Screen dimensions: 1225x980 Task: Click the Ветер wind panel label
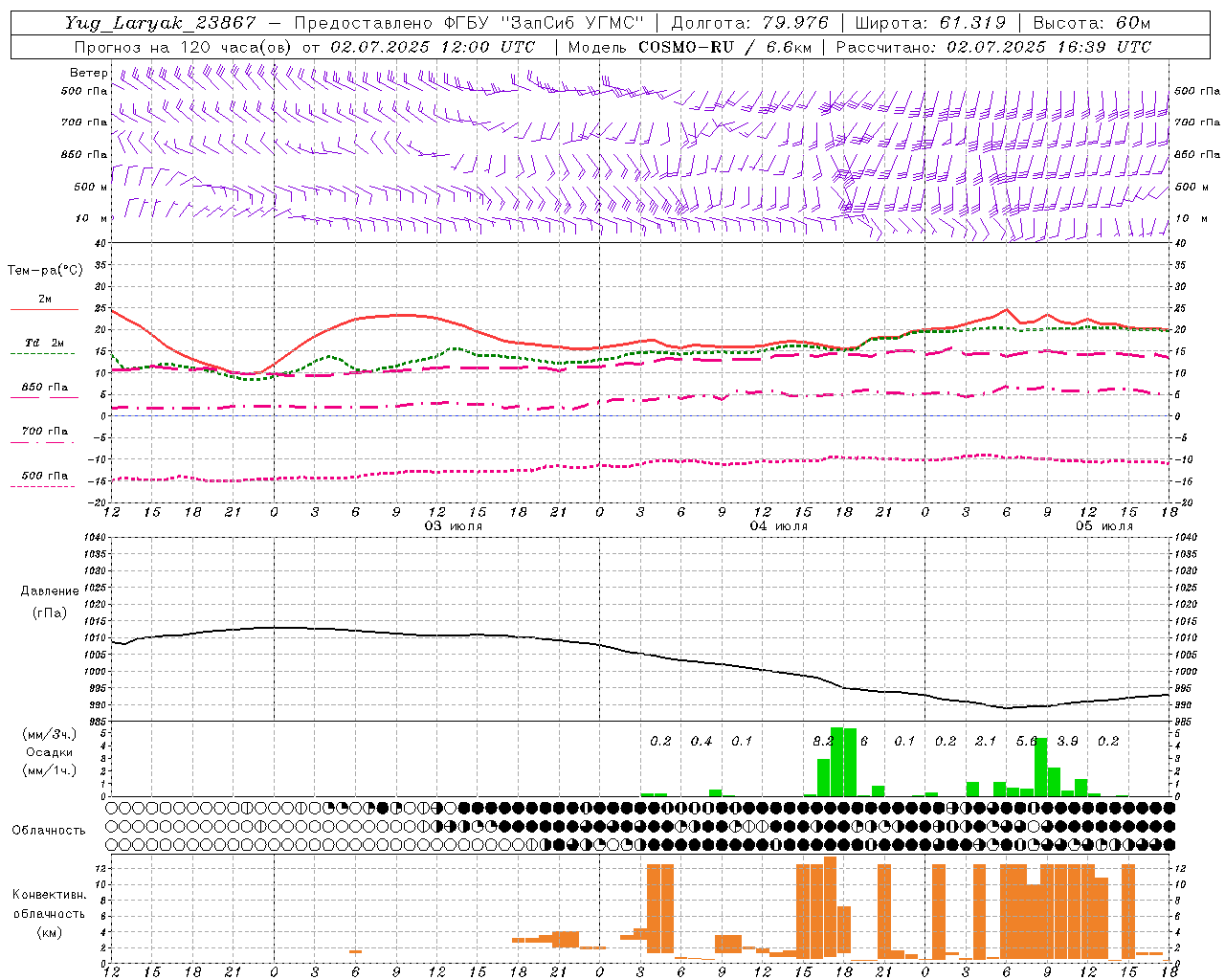point(88,73)
